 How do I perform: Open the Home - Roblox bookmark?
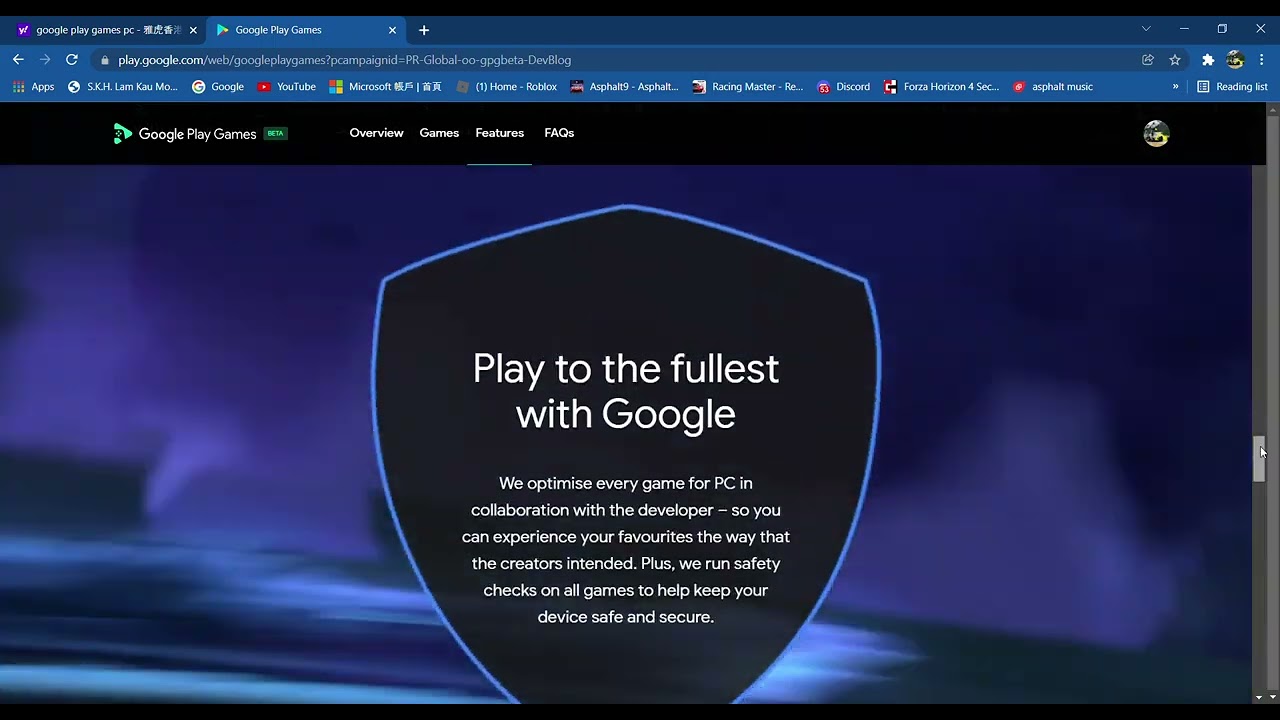click(506, 87)
